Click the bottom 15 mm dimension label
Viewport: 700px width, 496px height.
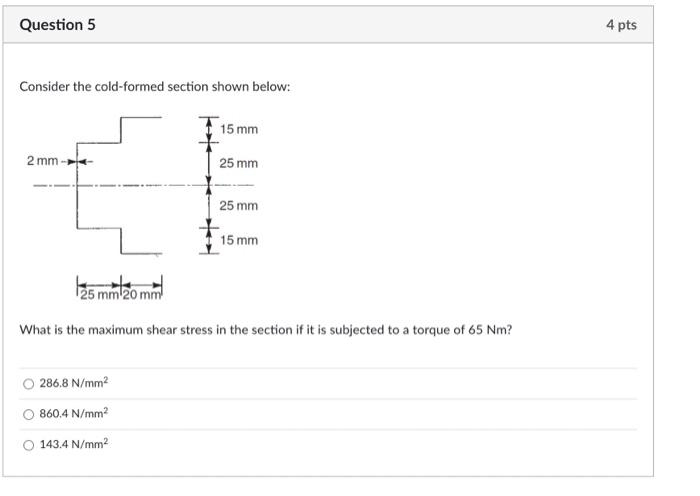[x=239, y=240]
